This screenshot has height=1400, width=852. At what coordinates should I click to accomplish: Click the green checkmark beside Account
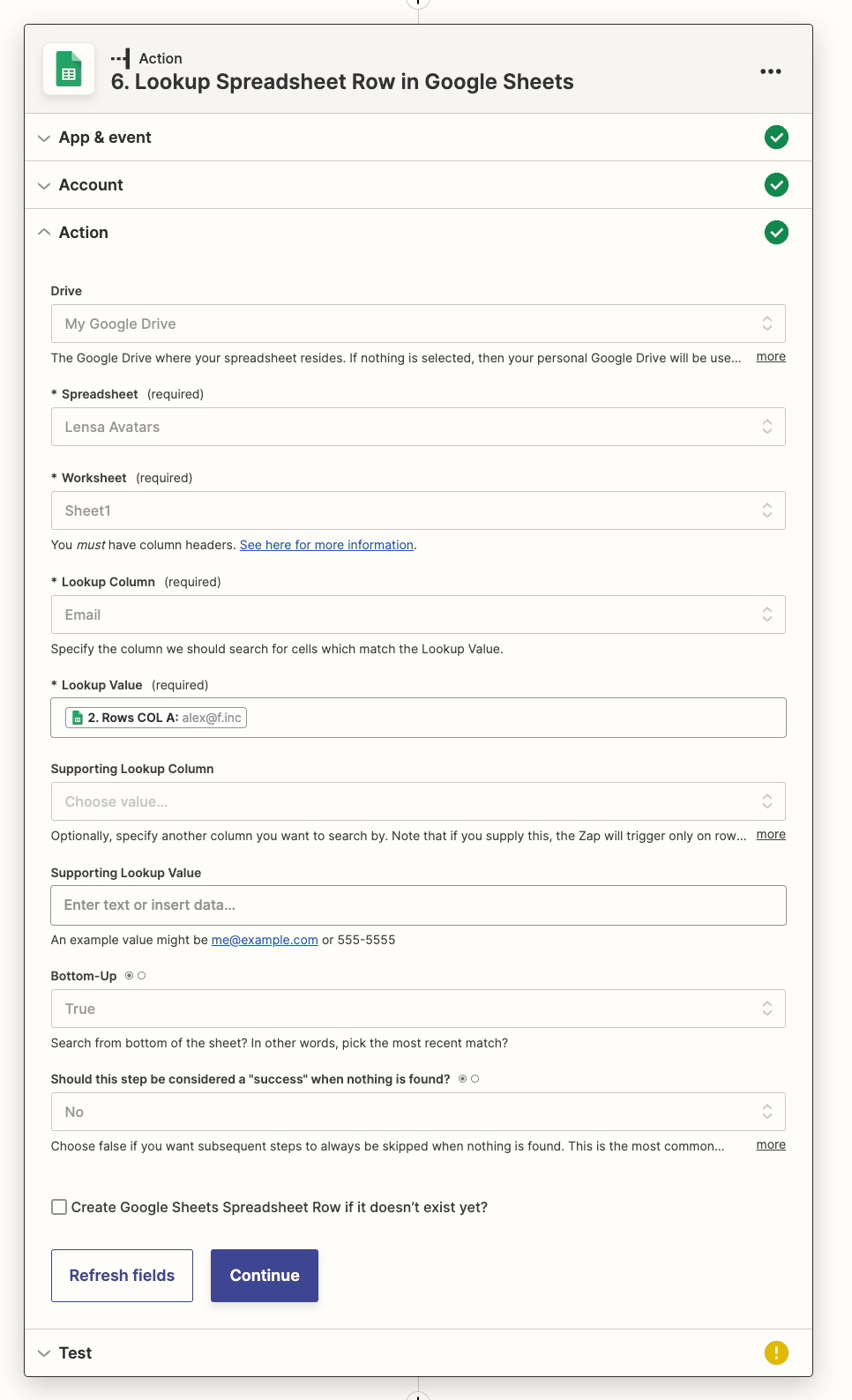point(775,185)
